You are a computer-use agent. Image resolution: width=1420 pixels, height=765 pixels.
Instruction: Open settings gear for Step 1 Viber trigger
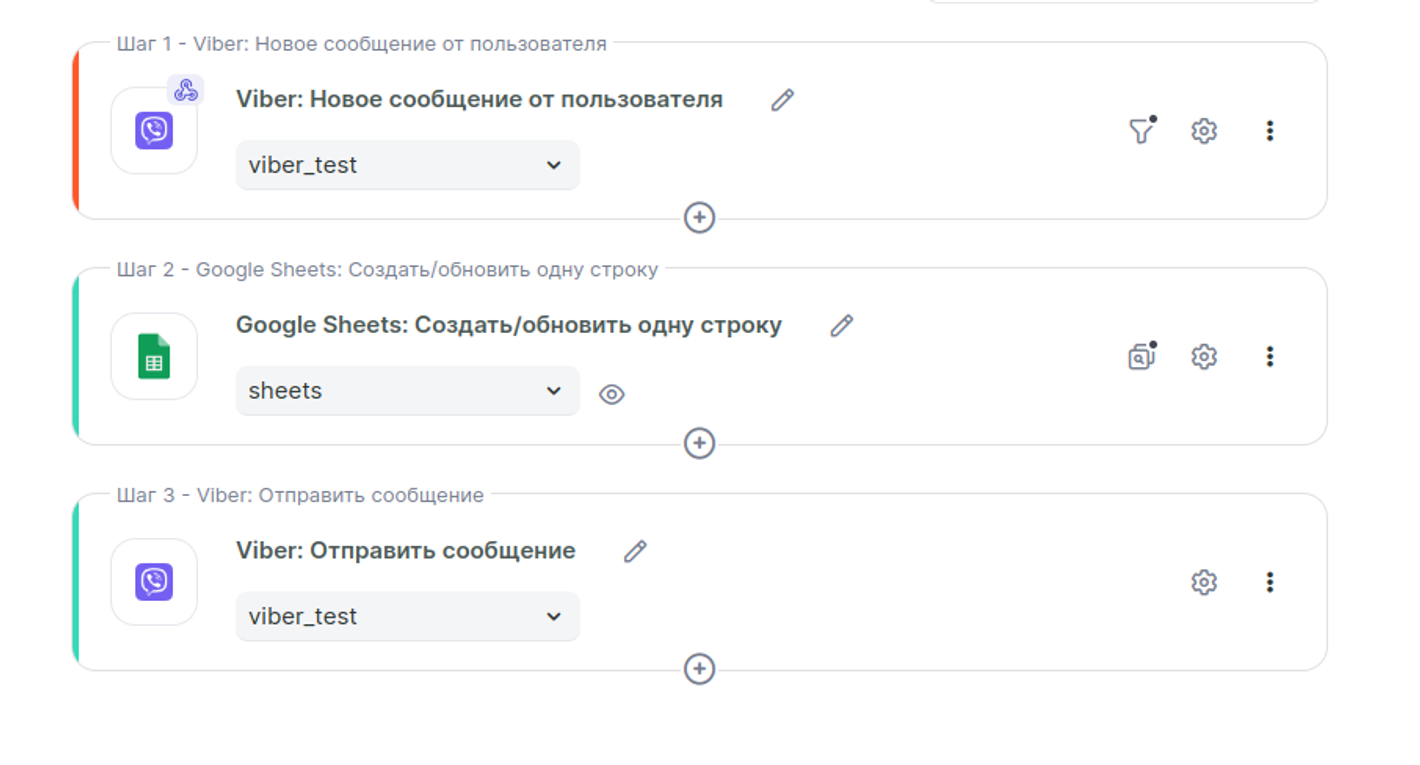(x=1204, y=131)
